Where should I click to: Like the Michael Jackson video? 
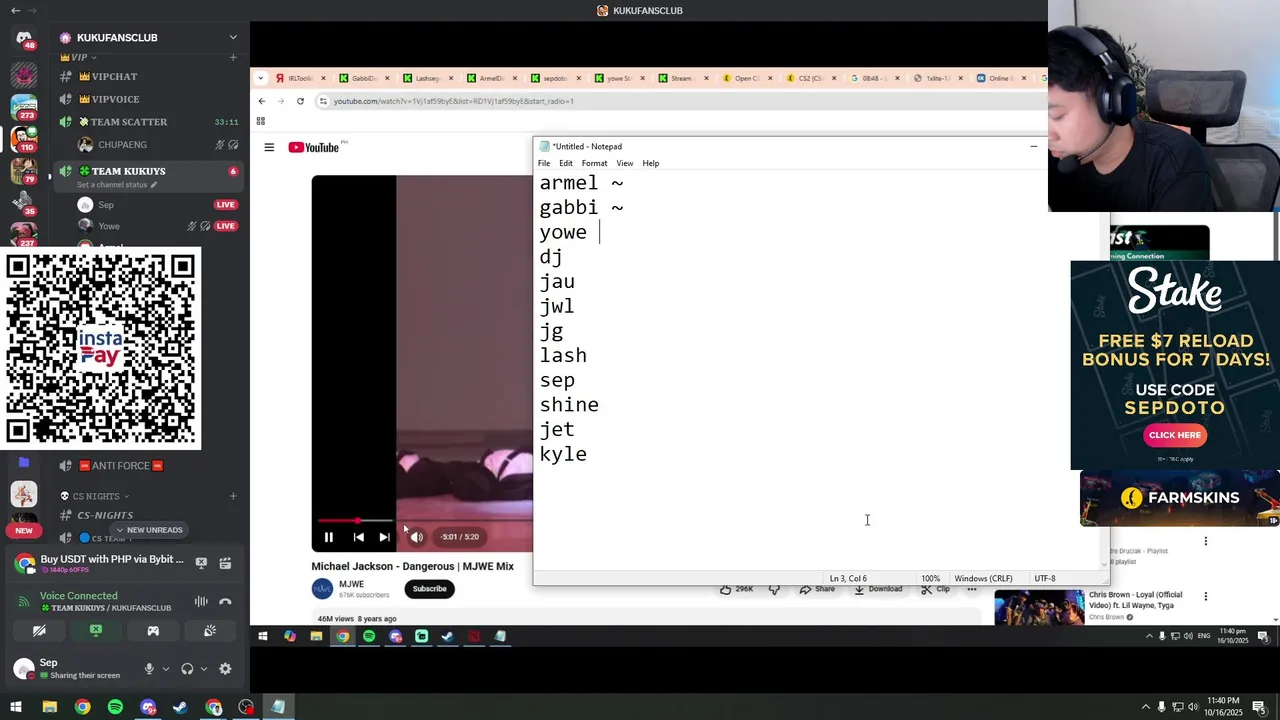(x=737, y=589)
